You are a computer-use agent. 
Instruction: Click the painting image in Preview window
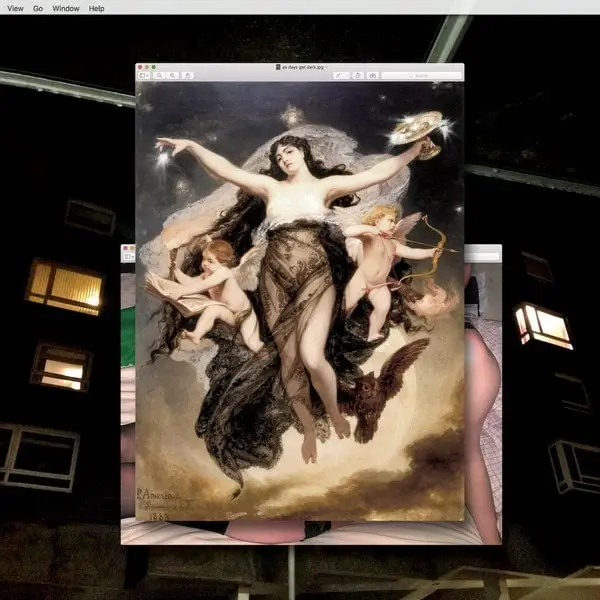tap(300, 300)
